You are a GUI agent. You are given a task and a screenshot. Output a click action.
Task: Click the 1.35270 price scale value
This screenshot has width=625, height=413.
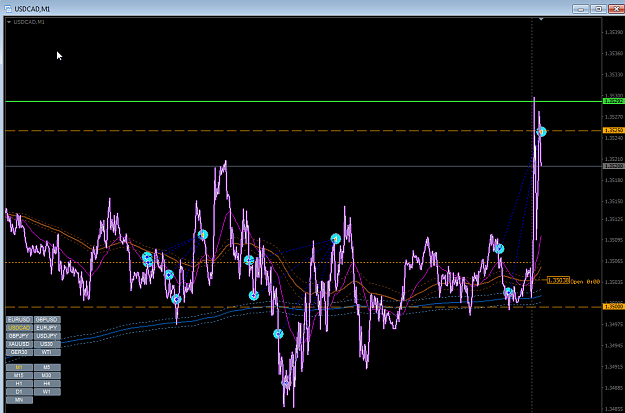(613, 117)
